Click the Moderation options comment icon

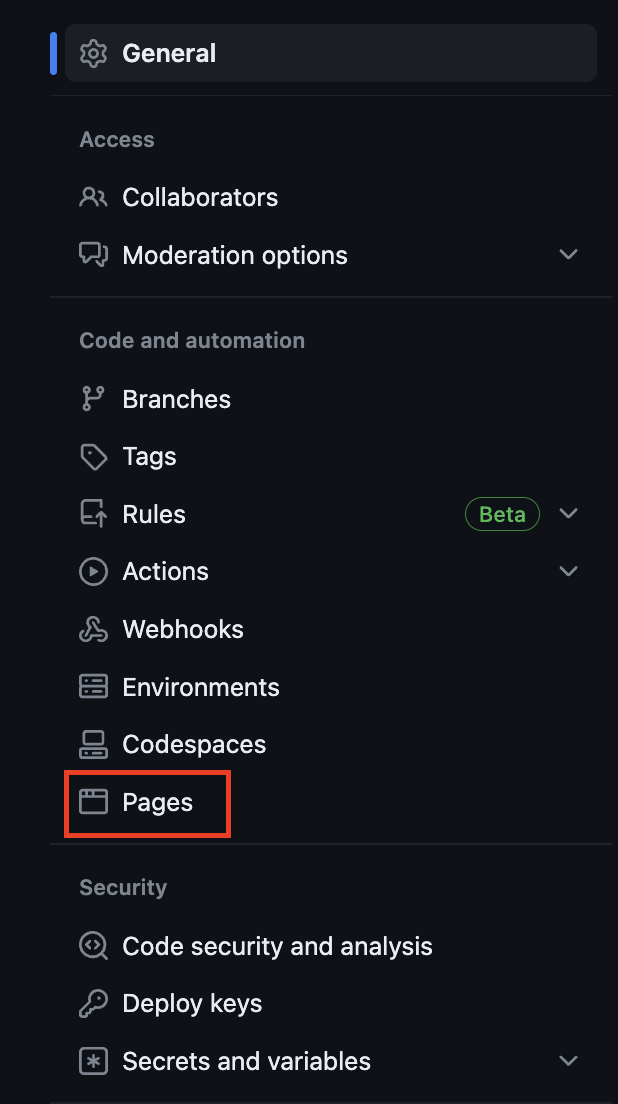[93, 255]
